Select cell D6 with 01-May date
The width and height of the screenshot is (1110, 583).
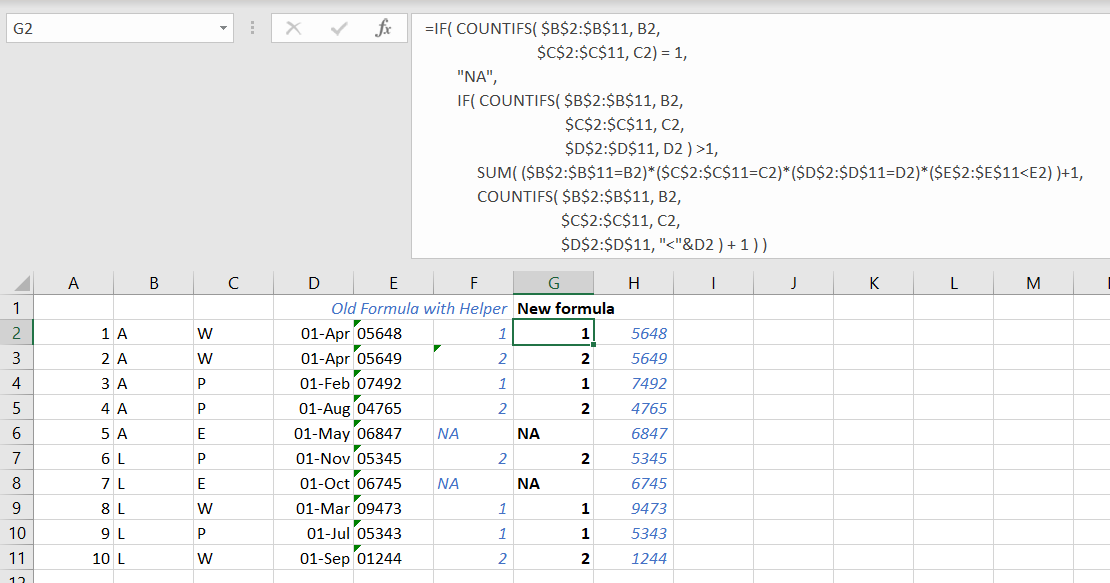coord(314,433)
